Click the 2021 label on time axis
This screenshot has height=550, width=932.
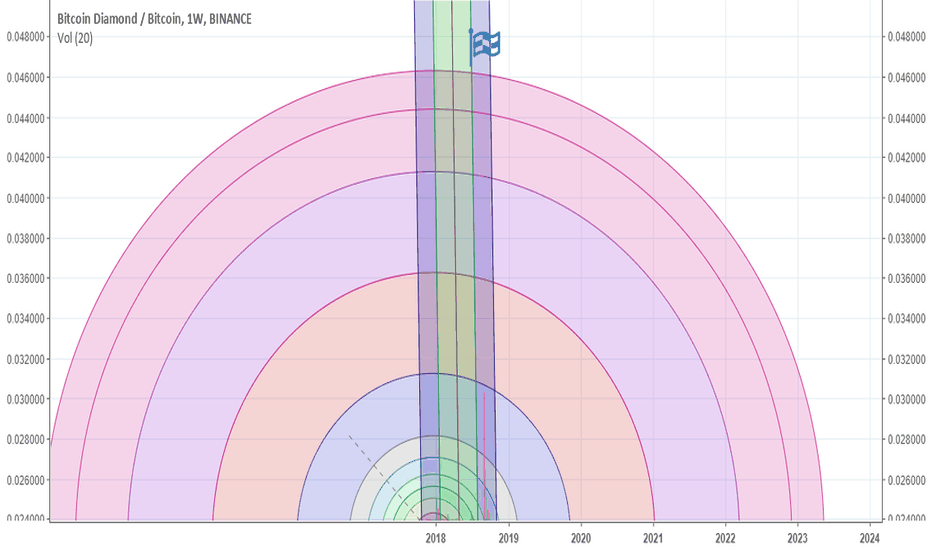(653, 538)
